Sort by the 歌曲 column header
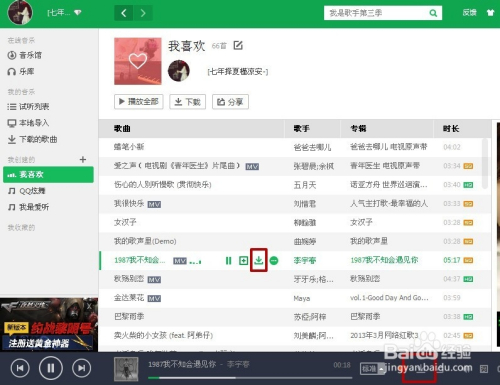Screen dimensions: 500x385 (x=122, y=129)
